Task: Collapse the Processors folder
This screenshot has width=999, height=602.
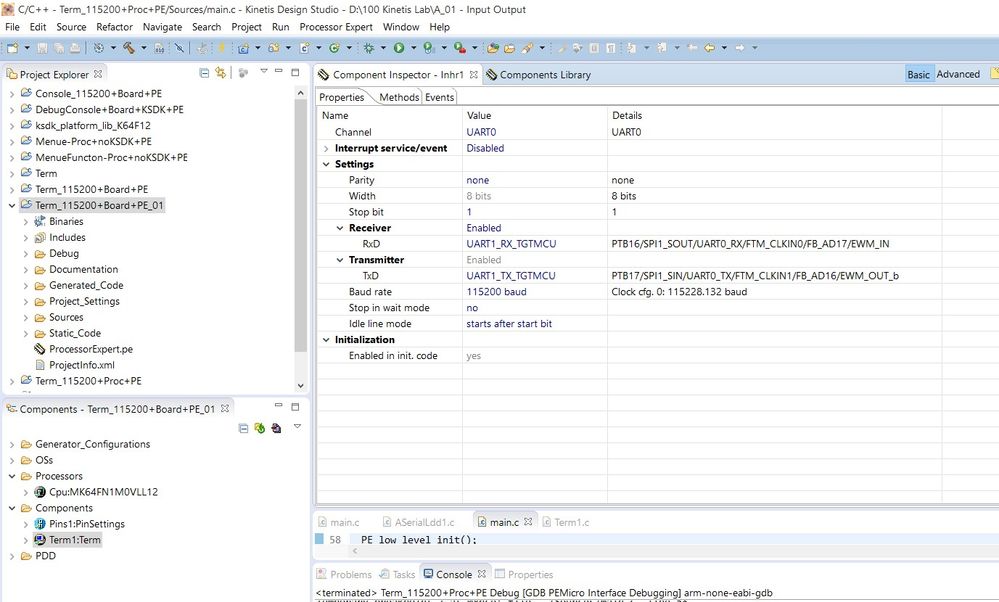Action: (x=12, y=476)
